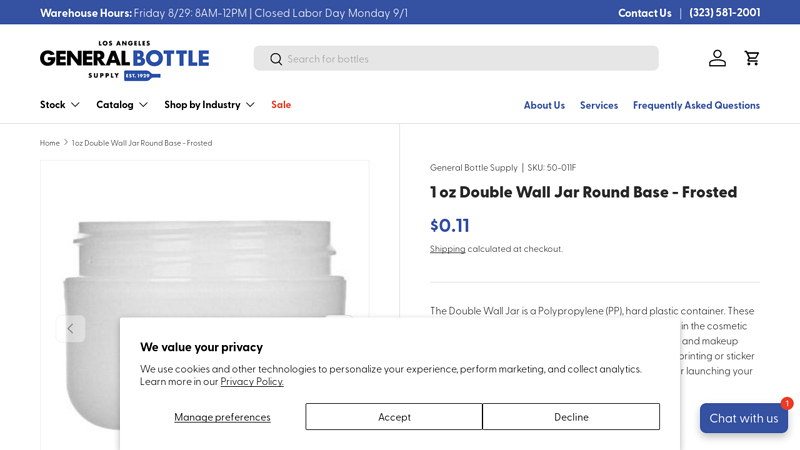Click the phone number (323) 581-2001
Image resolution: width=800 pixels, height=450 pixels.
click(724, 13)
